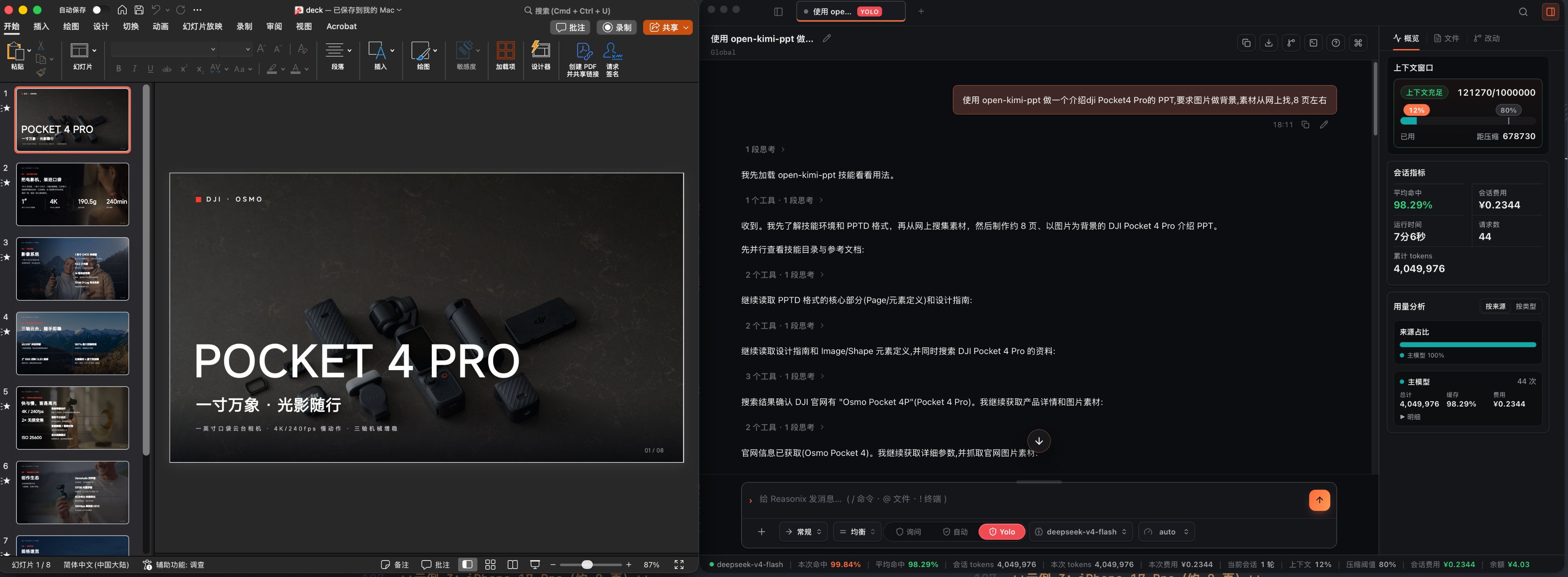Open the deepseek-v4-flash model dropdown
This screenshot has height=577, width=1568.
(1080, 532)
